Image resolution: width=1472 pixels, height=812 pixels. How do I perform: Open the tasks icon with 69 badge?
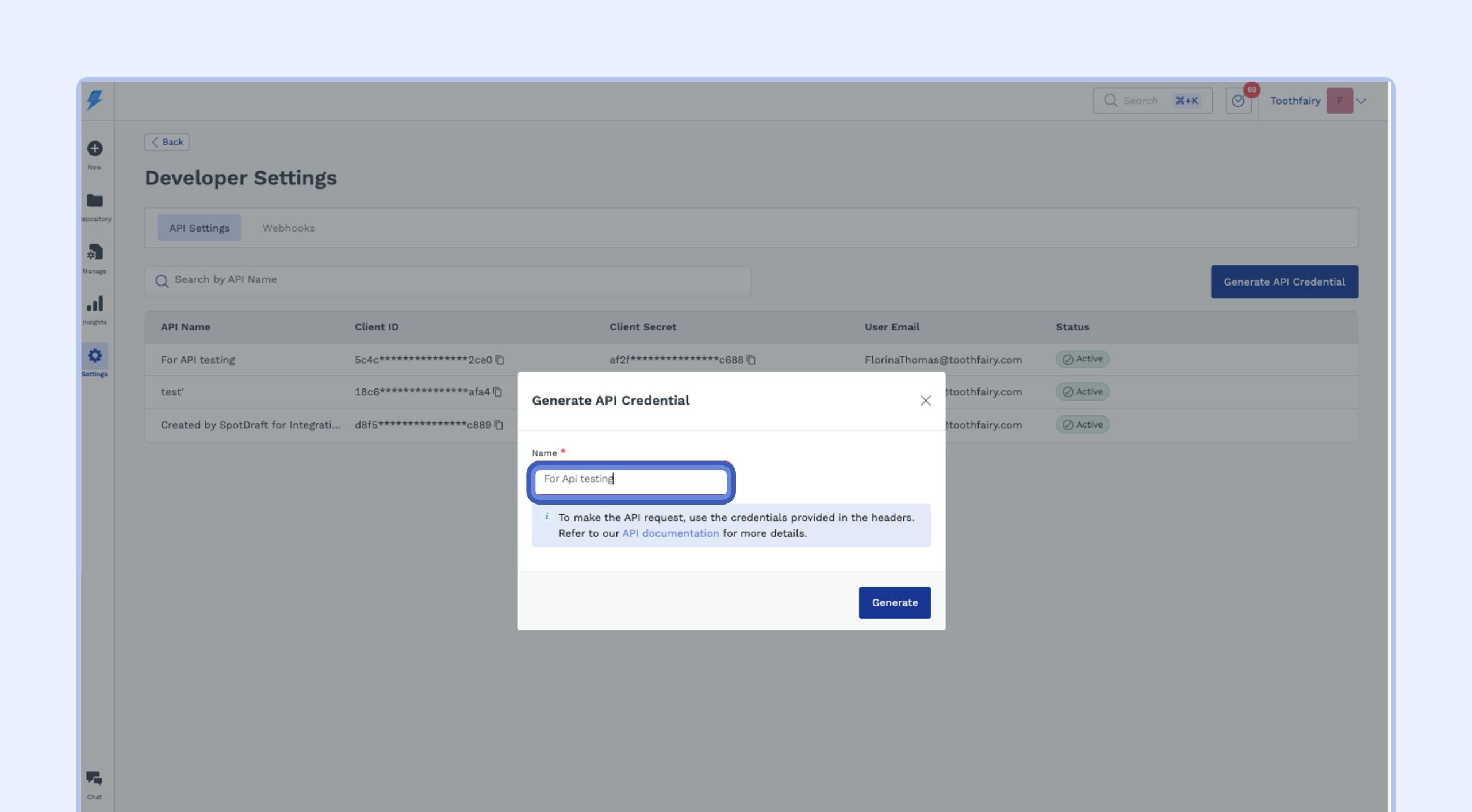[1238, 101]
